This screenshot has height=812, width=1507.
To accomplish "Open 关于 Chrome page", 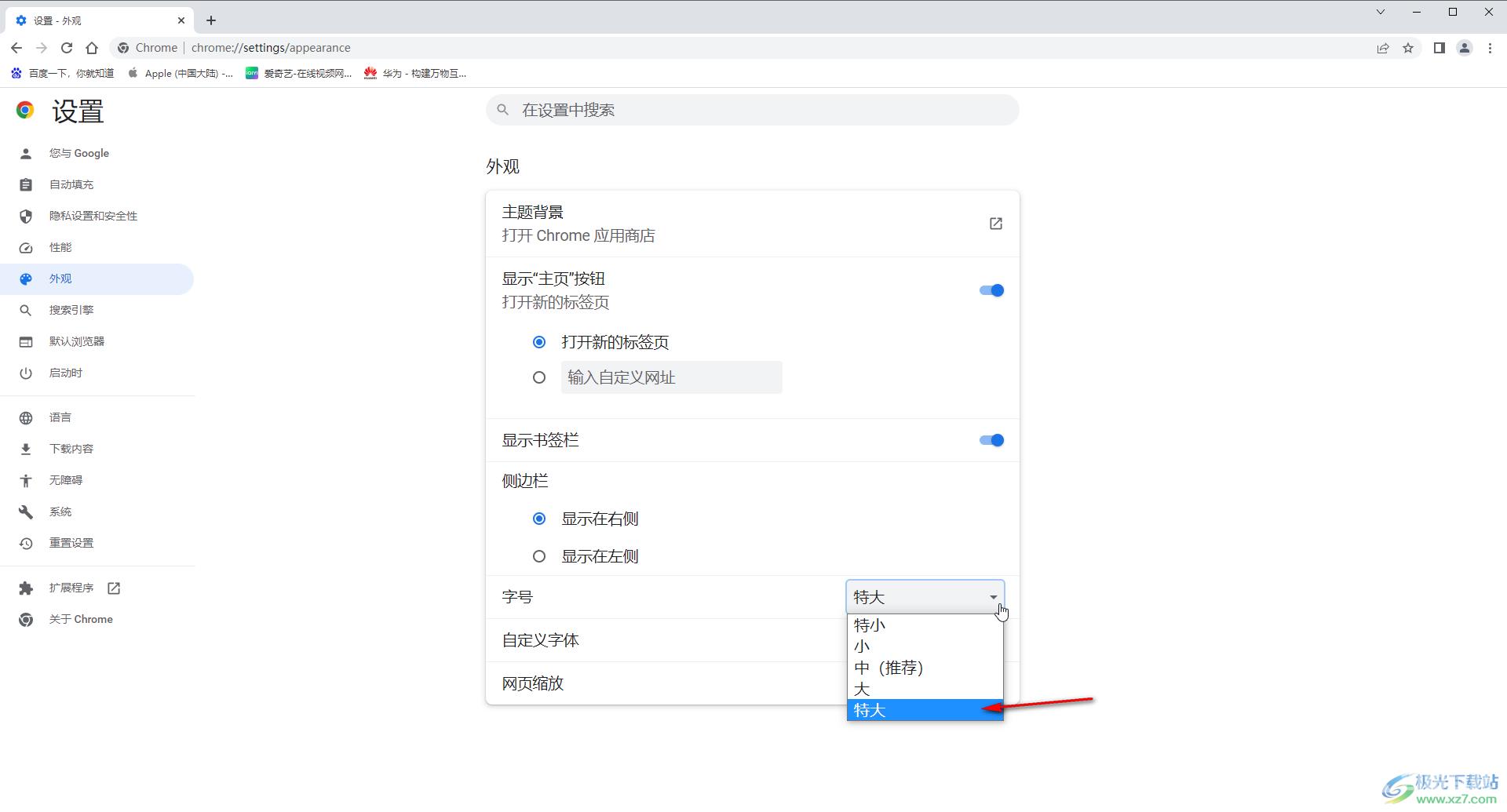I will point(97,619).
